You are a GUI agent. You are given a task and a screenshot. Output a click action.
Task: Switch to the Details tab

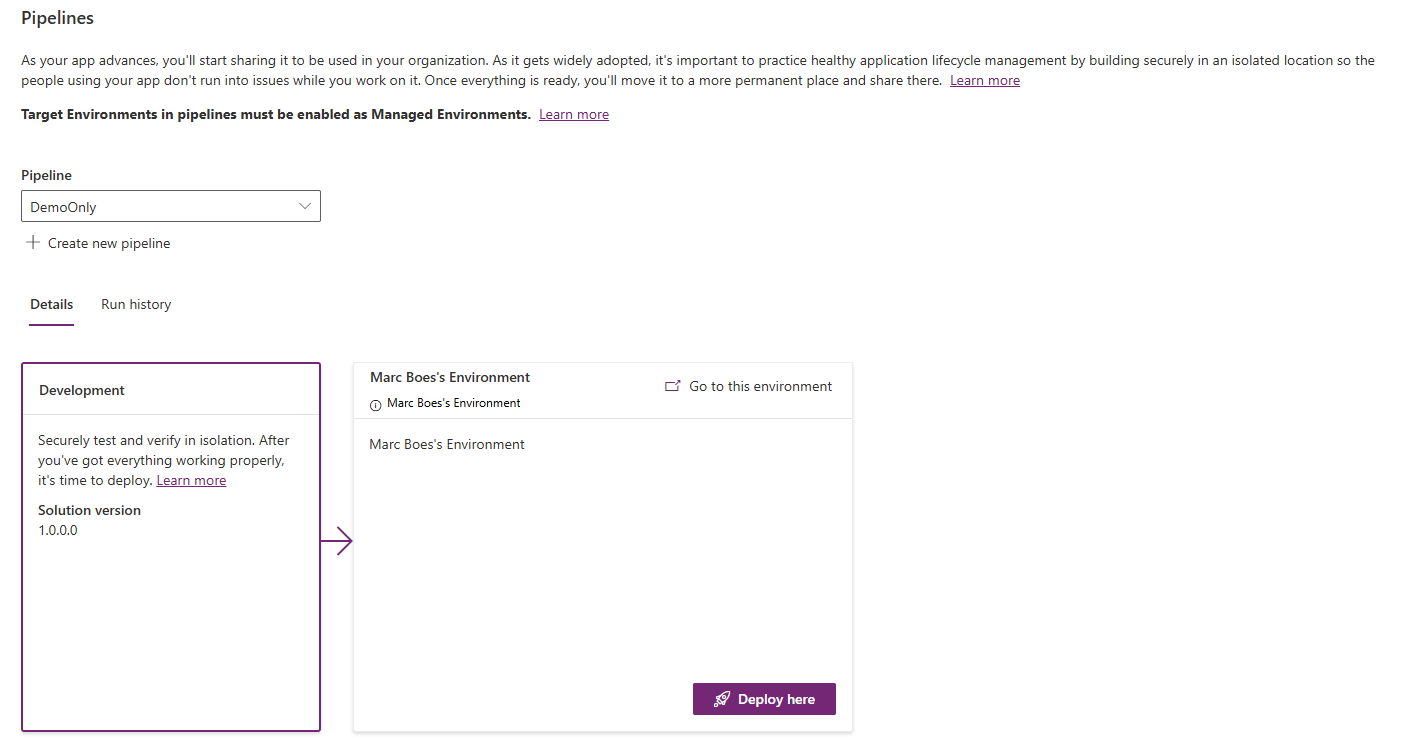coord(52,304)
